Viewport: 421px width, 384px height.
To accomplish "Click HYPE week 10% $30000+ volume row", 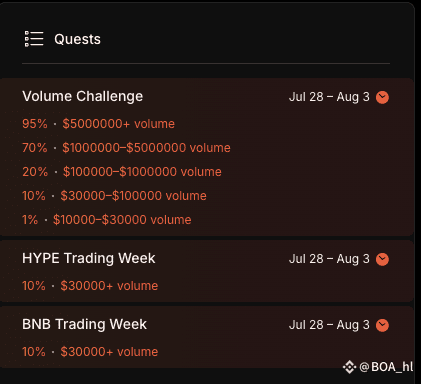I will (x=90, y=286).
